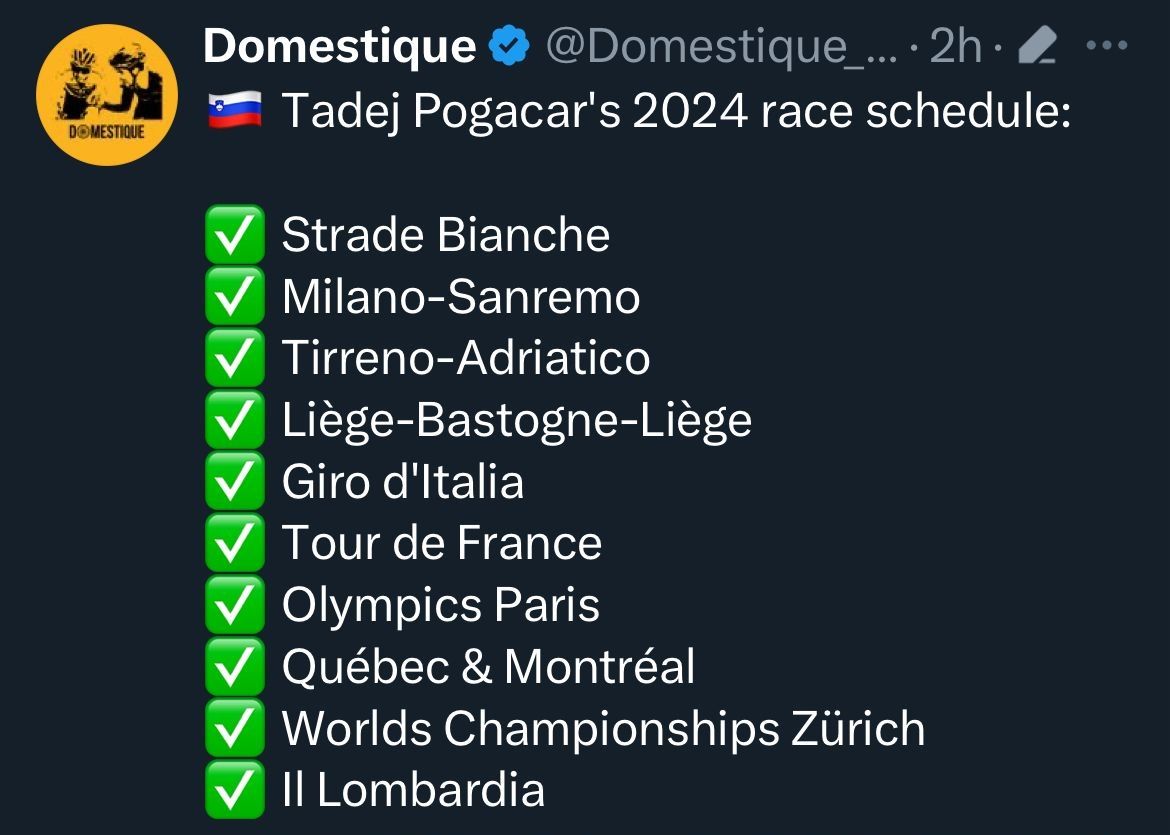This screenshot has height=835, width=1170.
Task: Click the checkmark beside Liège-Bastogne-Liège
Action: coord(235,421)
